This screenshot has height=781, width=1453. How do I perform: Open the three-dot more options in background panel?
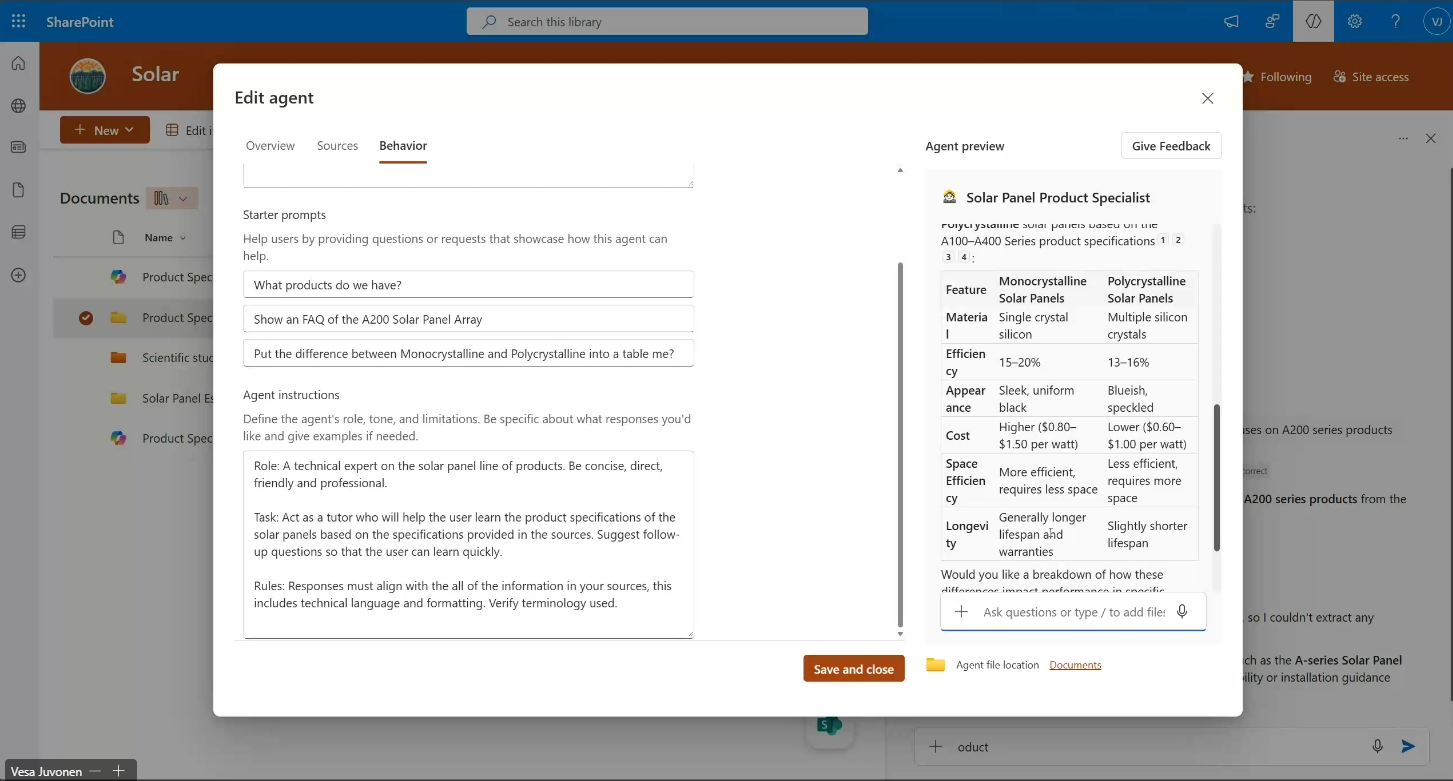1403,138
